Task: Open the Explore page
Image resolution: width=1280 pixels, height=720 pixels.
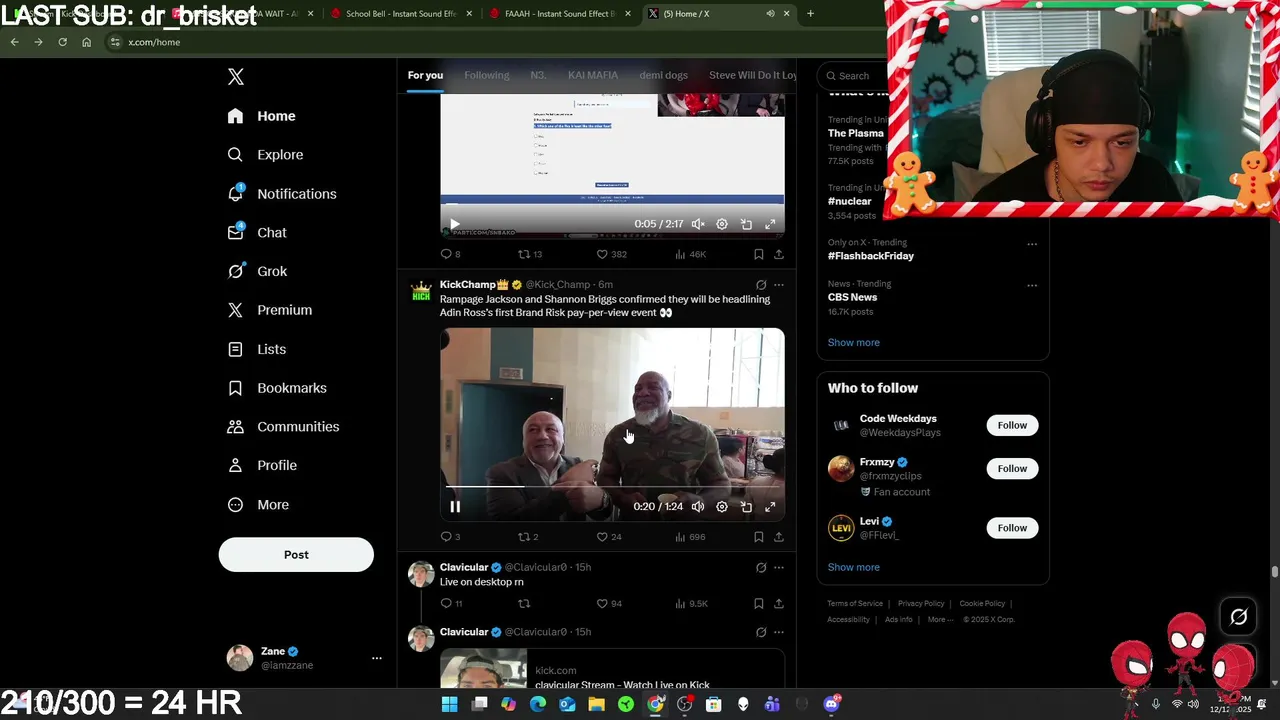Action: (265, 155)
